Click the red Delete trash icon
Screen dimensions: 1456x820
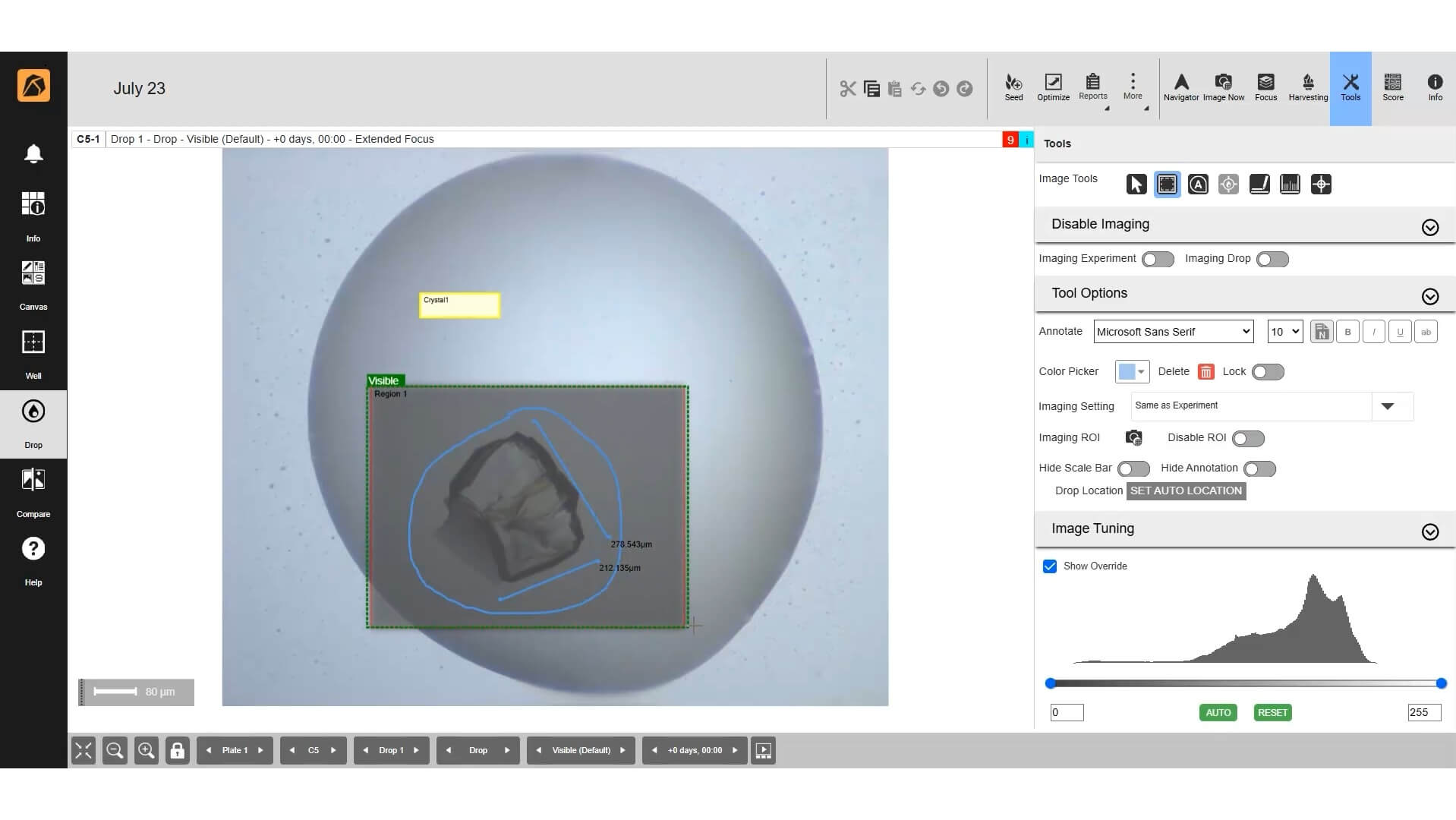point(1205,372)
